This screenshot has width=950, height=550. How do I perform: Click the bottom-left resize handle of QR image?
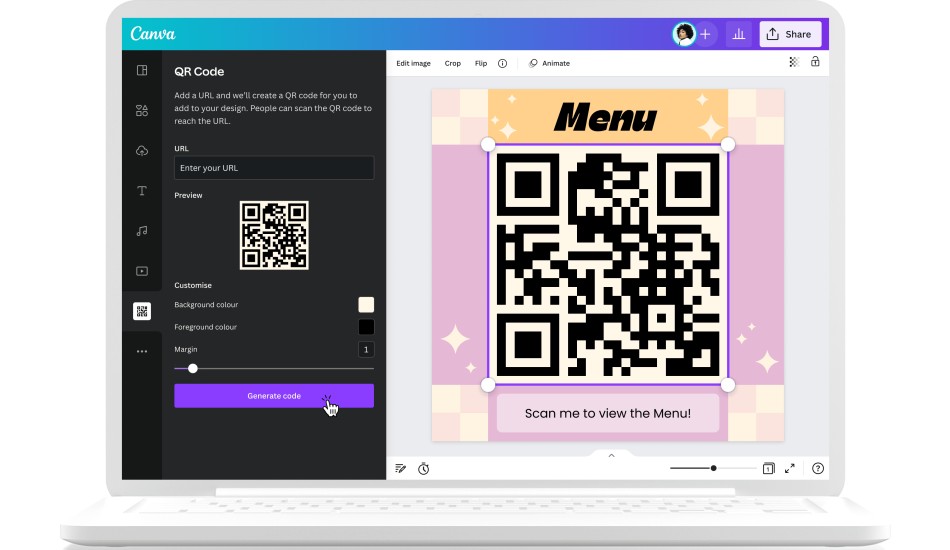click(x=488, y=385)
